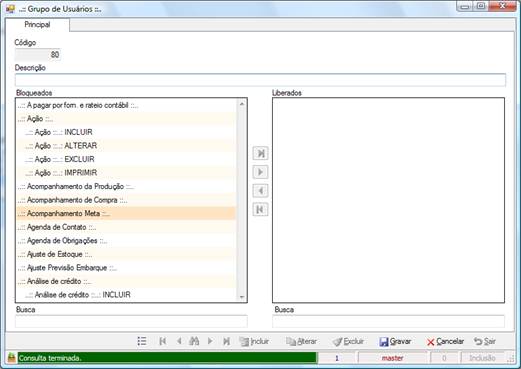Click the Cancelar button
The width and height of the screenshot is (521, 369).
[445, 341]
